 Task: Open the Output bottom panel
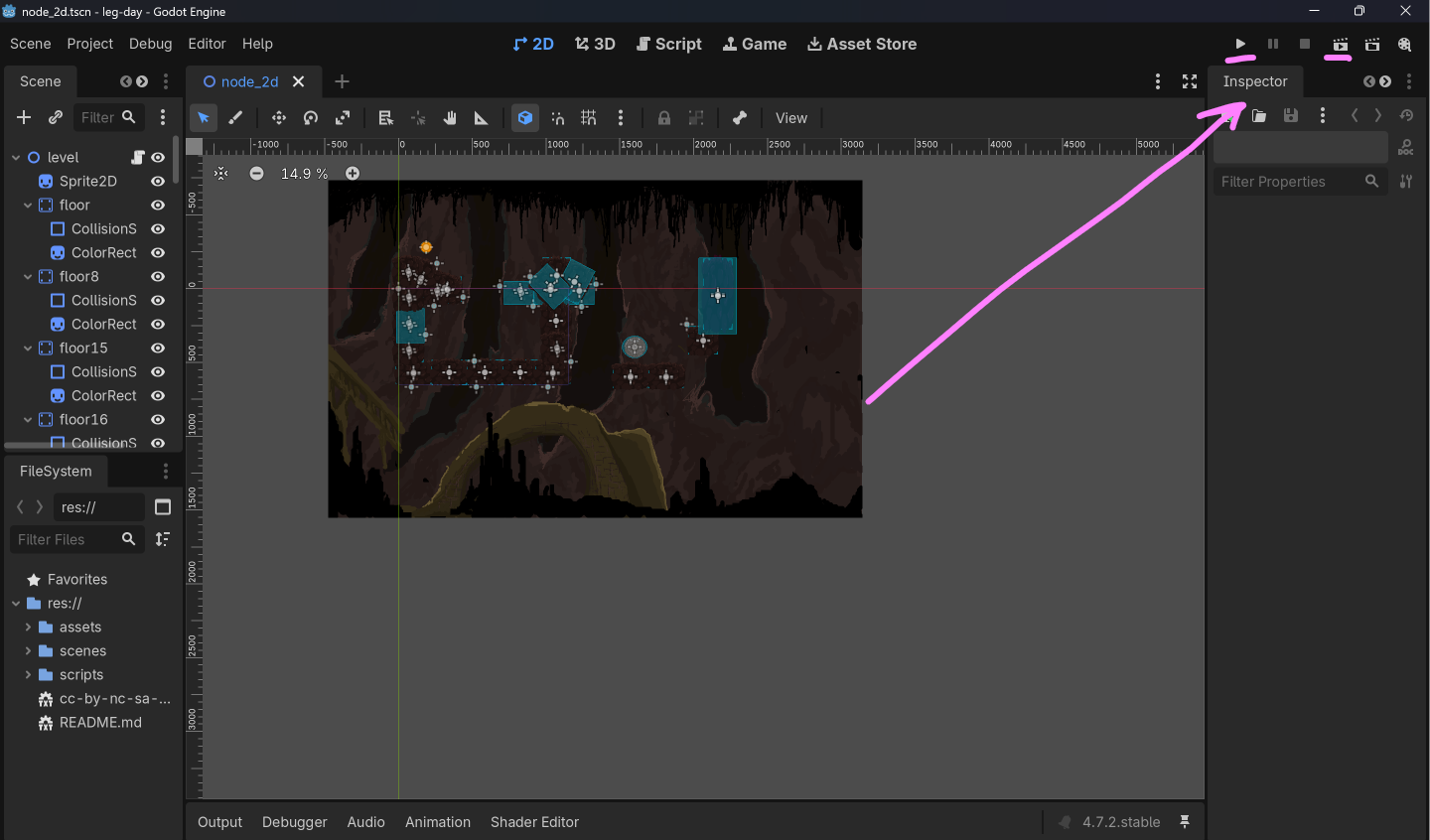coord(219,822)
